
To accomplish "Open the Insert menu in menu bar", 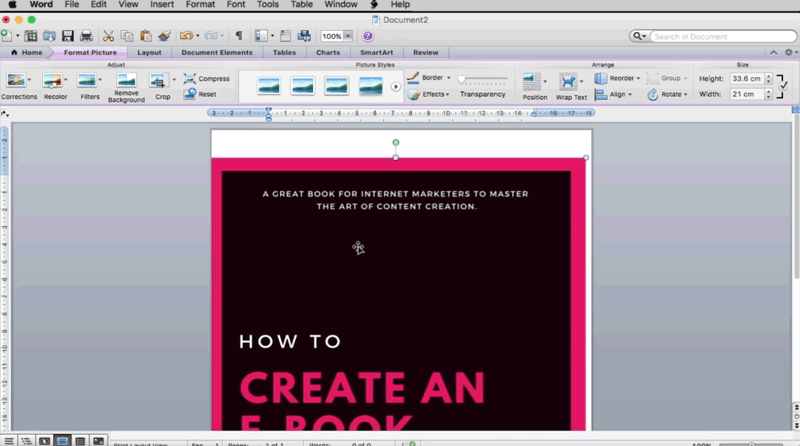I will point(161,5).
